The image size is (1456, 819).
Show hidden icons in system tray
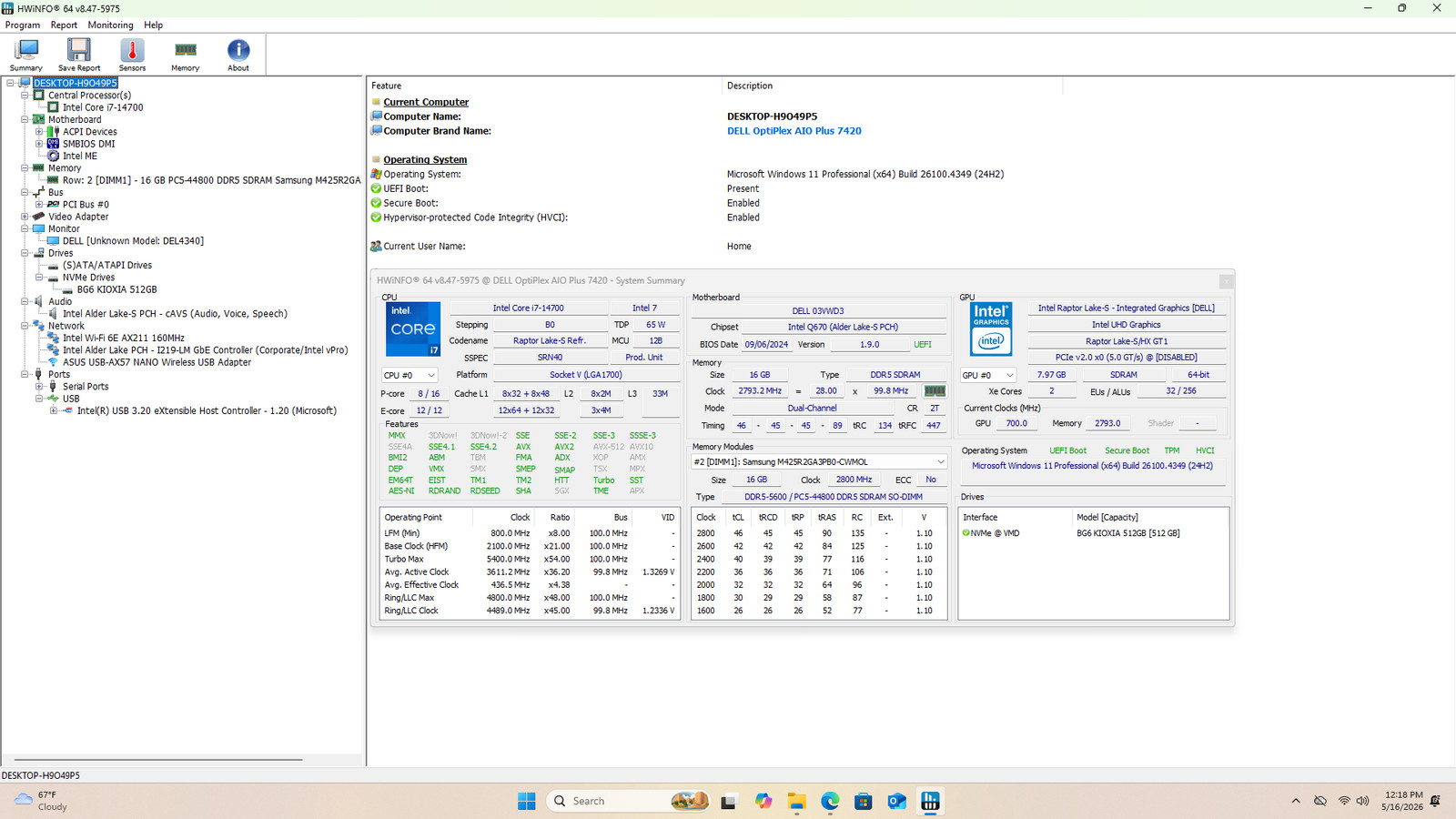tap(1295, 801)
